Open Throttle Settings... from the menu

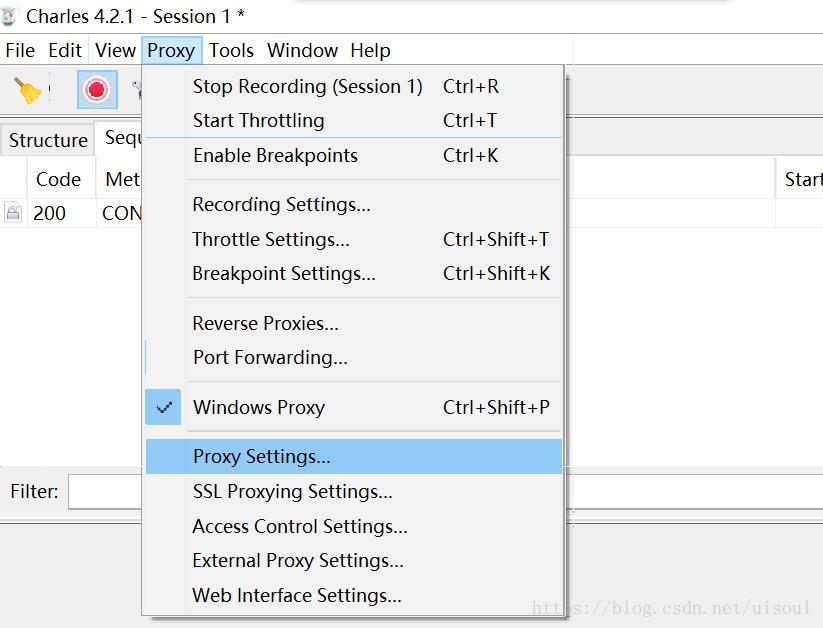pos(353,239)
